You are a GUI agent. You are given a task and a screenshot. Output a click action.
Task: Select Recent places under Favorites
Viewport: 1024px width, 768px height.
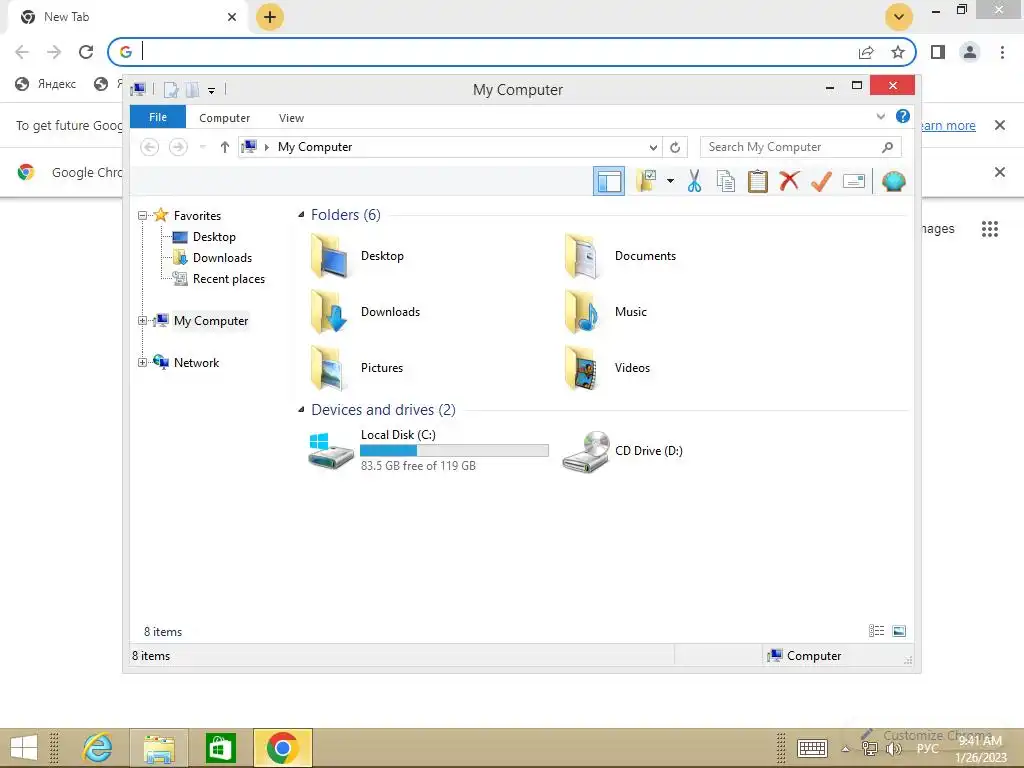point(229,279)
